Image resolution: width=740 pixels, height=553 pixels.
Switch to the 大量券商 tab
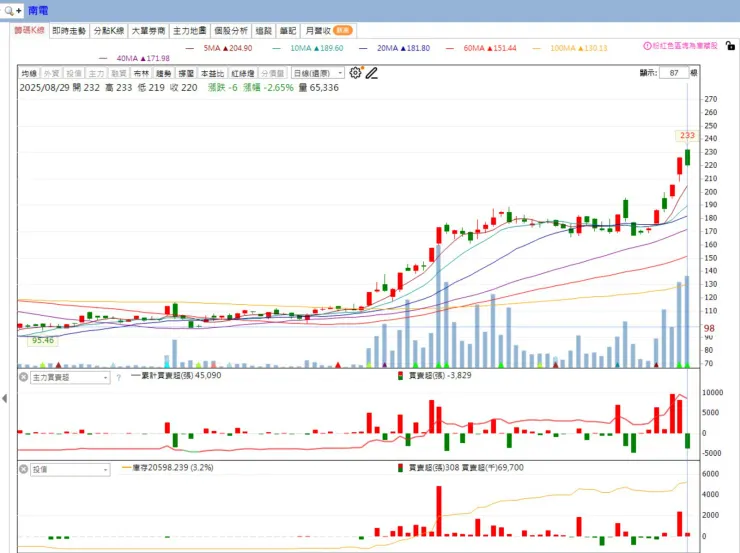coord(148,31)
